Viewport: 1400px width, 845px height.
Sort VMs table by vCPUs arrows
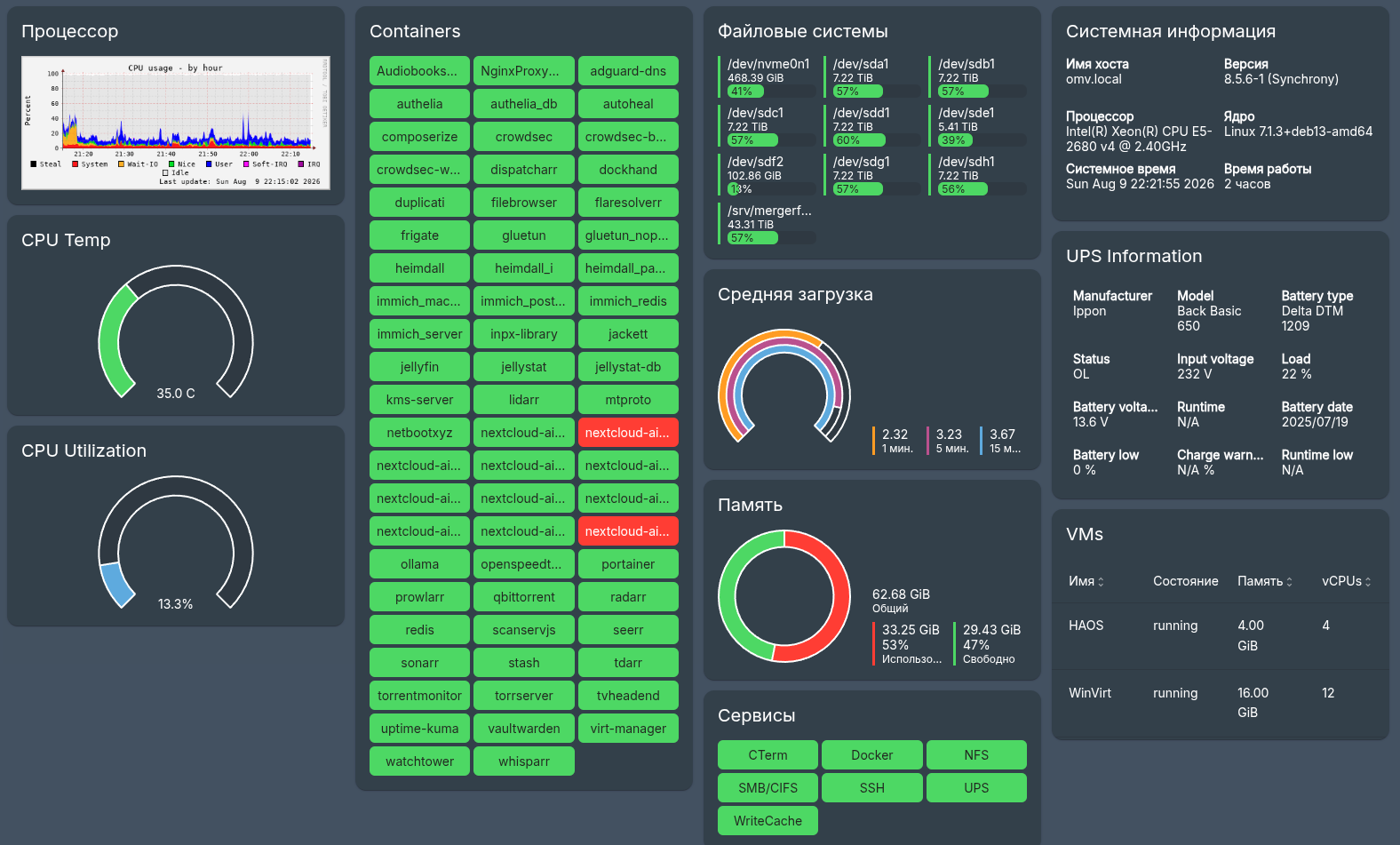pyautogui.click(x=1368, y=582)
